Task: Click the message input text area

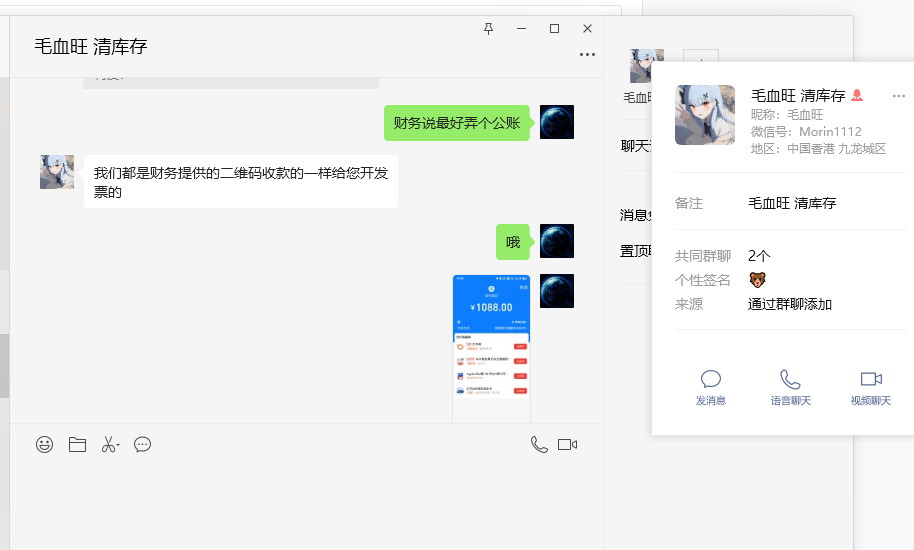Action: 307,505
